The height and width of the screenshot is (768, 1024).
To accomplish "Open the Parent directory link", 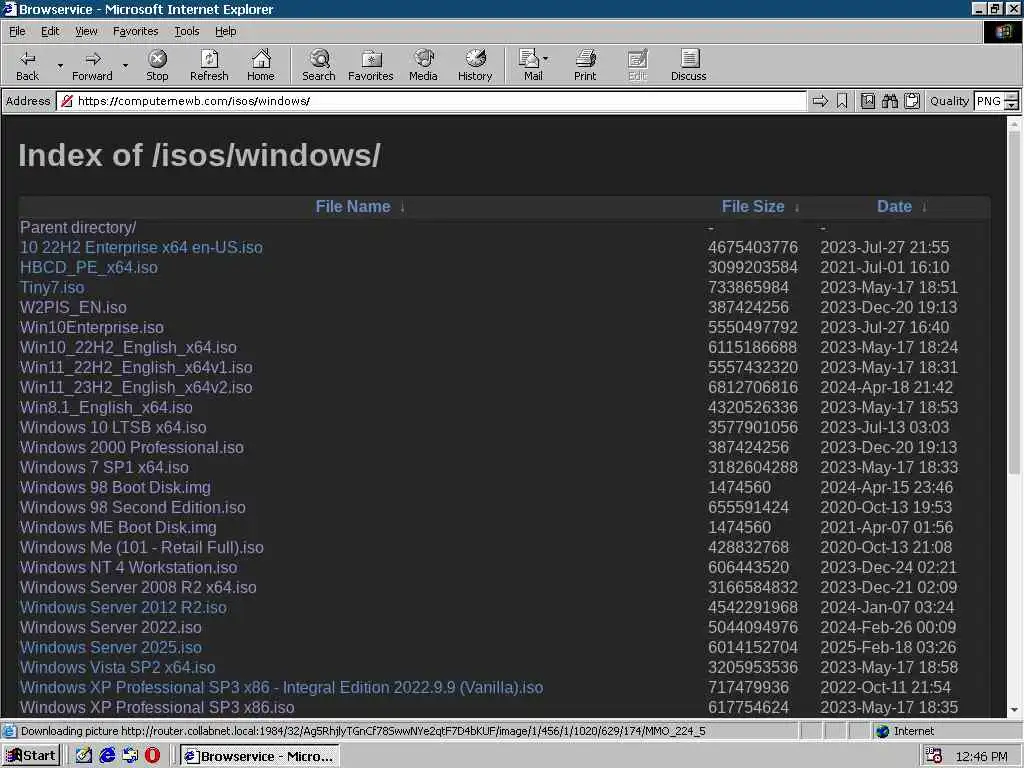I will tap(78, 227).
